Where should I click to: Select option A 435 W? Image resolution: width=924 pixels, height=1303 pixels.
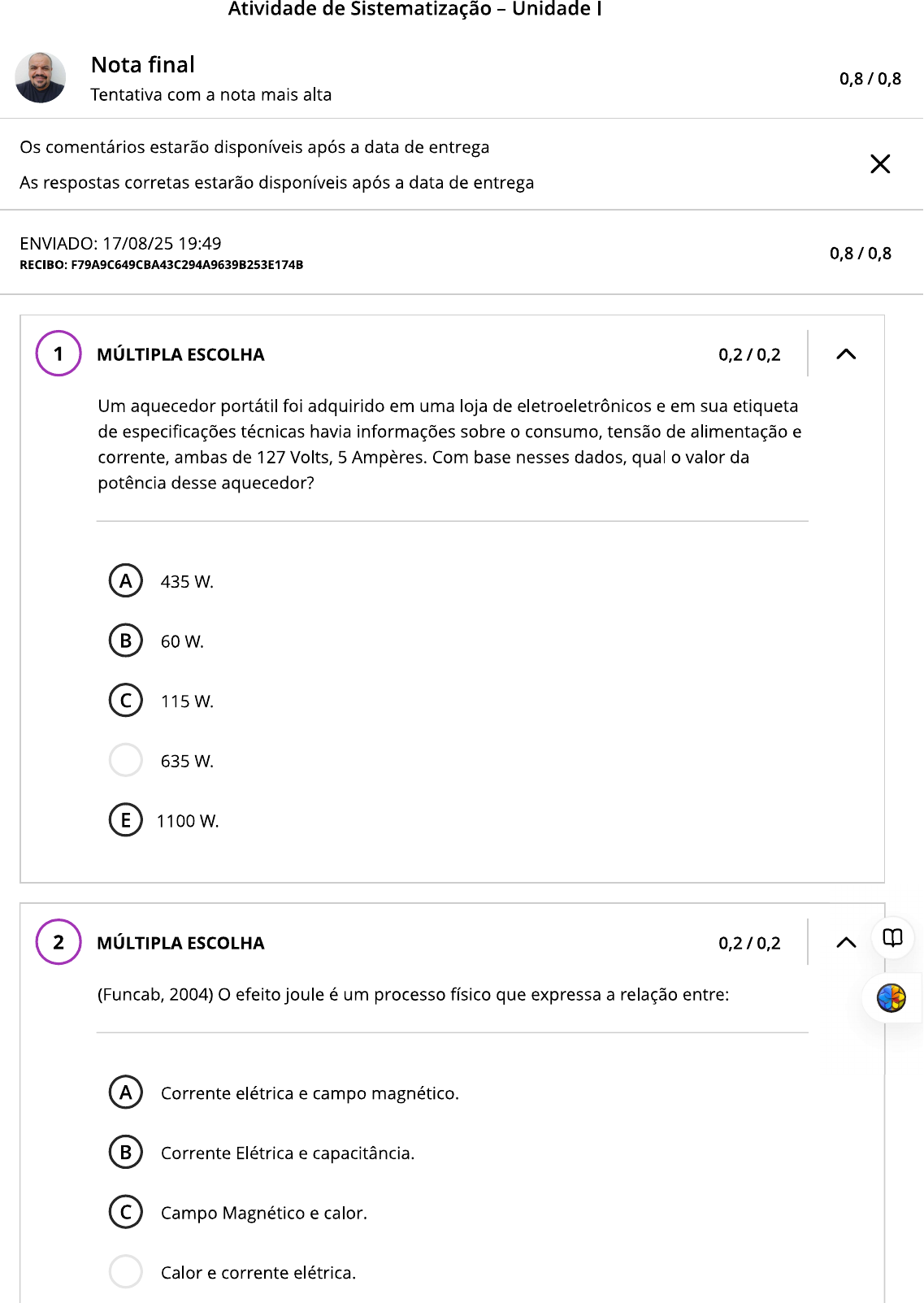[126, 581]
